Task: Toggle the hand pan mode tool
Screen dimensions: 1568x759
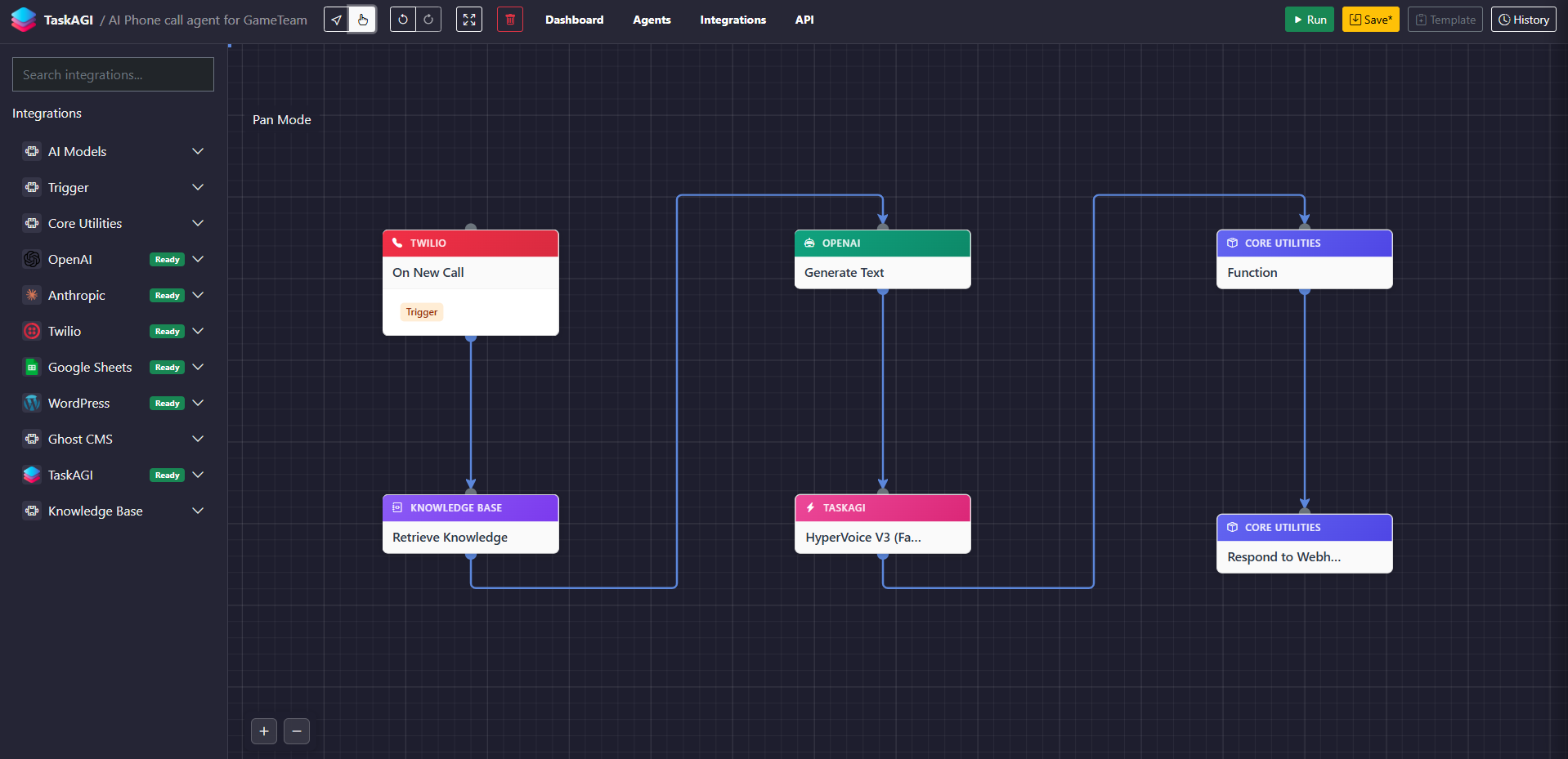Action: pos(362,20)
